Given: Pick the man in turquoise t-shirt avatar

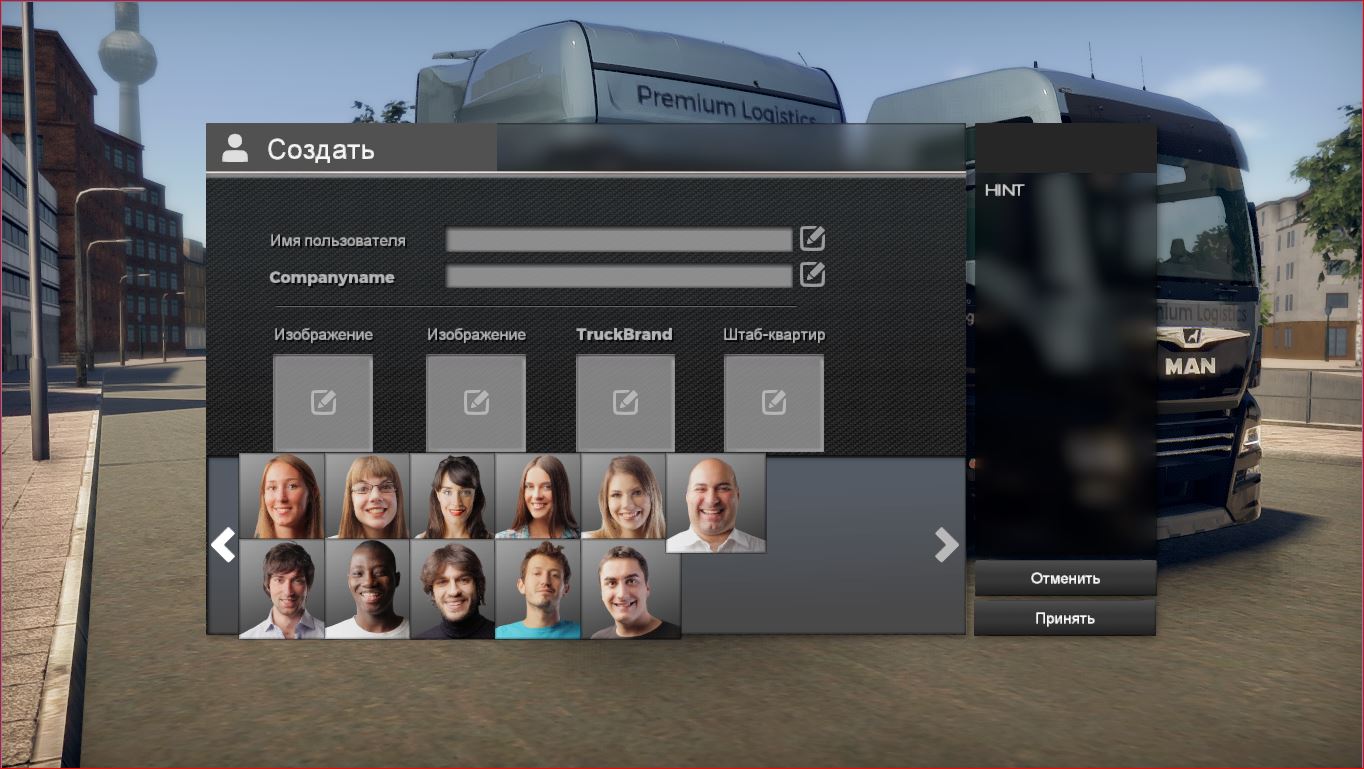Looking at the screenshot, I should 538,589.
